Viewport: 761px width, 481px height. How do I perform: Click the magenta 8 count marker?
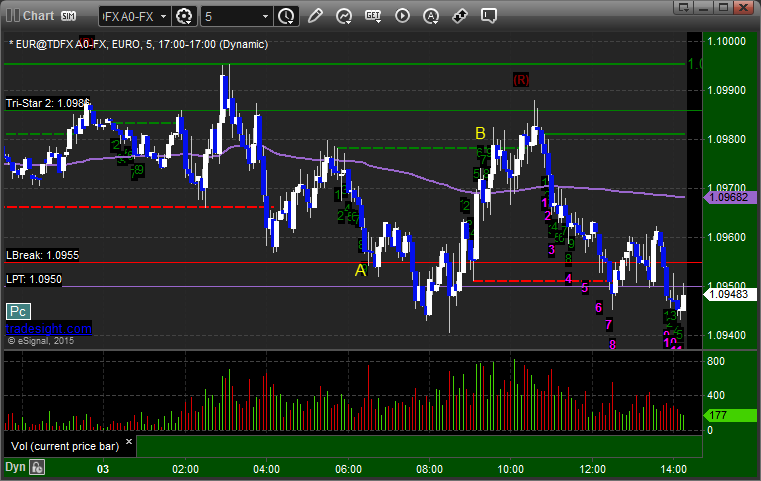point(612,345)
